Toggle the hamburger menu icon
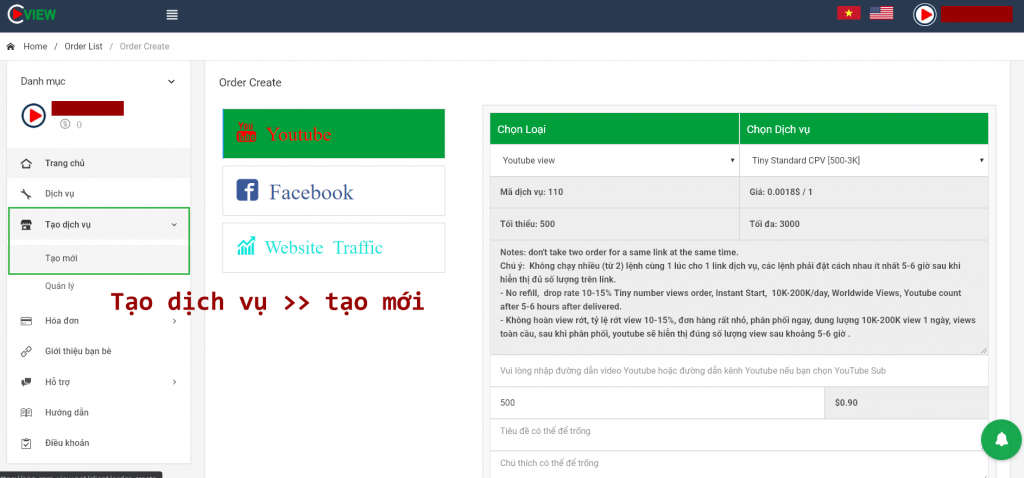Viewport: 1024px width, 478px height. (172, 14)
